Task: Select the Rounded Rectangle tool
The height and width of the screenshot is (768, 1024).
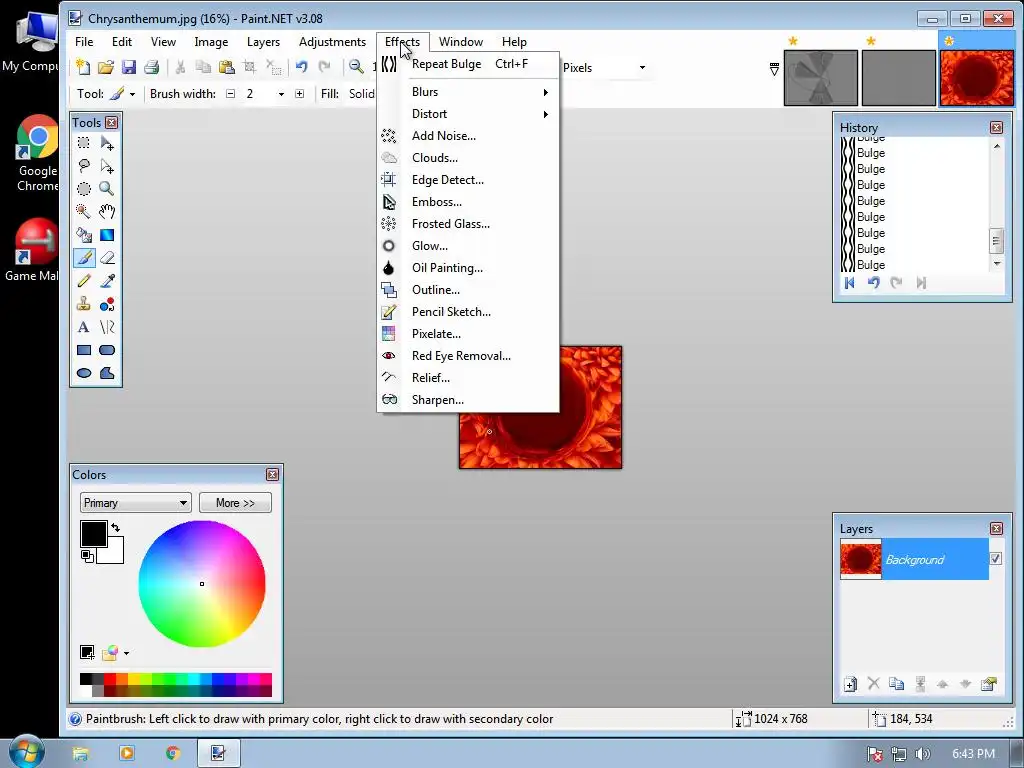Action: pos(107,350)
